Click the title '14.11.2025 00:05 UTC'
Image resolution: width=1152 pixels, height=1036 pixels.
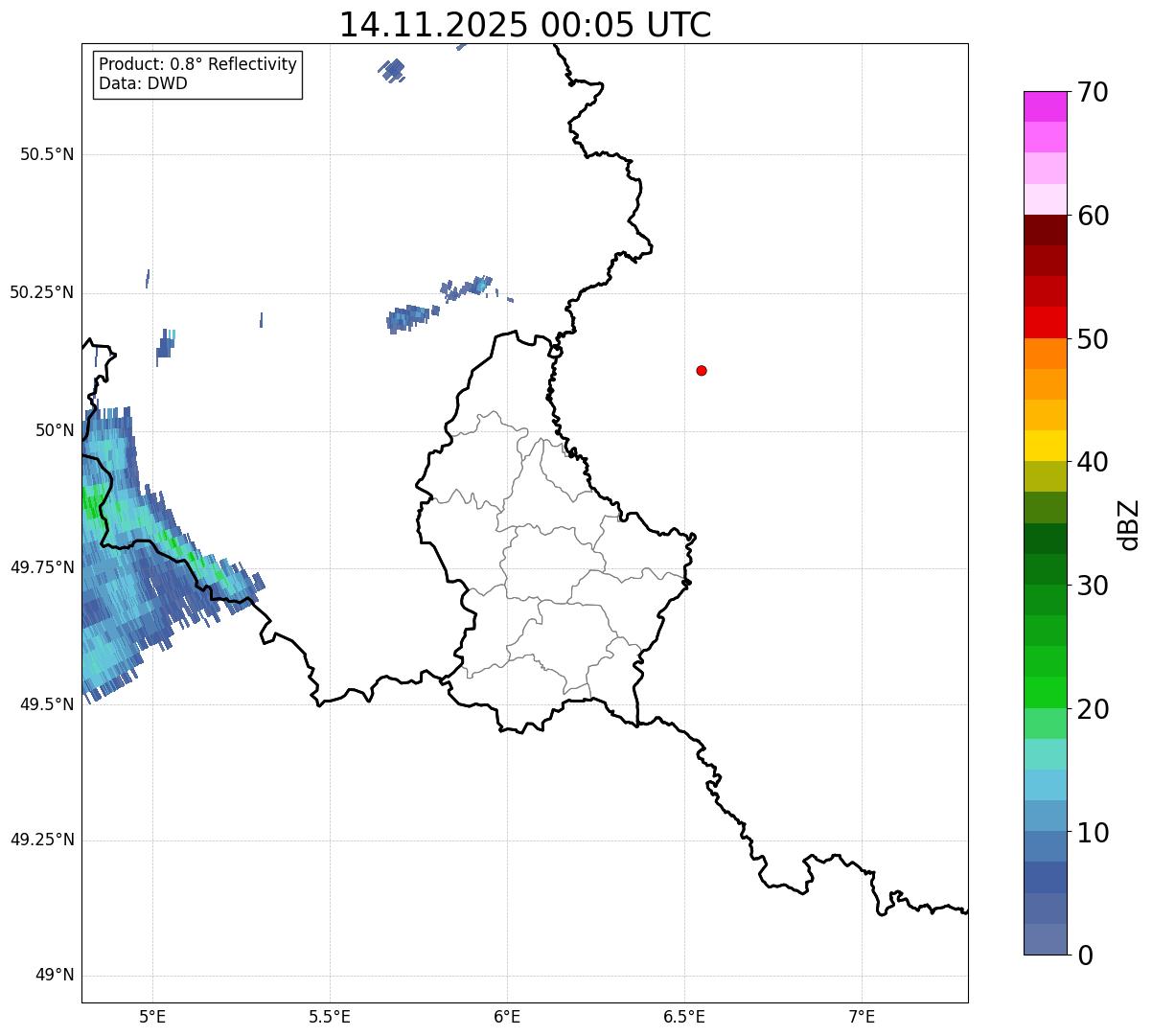[x=525, y=25]
